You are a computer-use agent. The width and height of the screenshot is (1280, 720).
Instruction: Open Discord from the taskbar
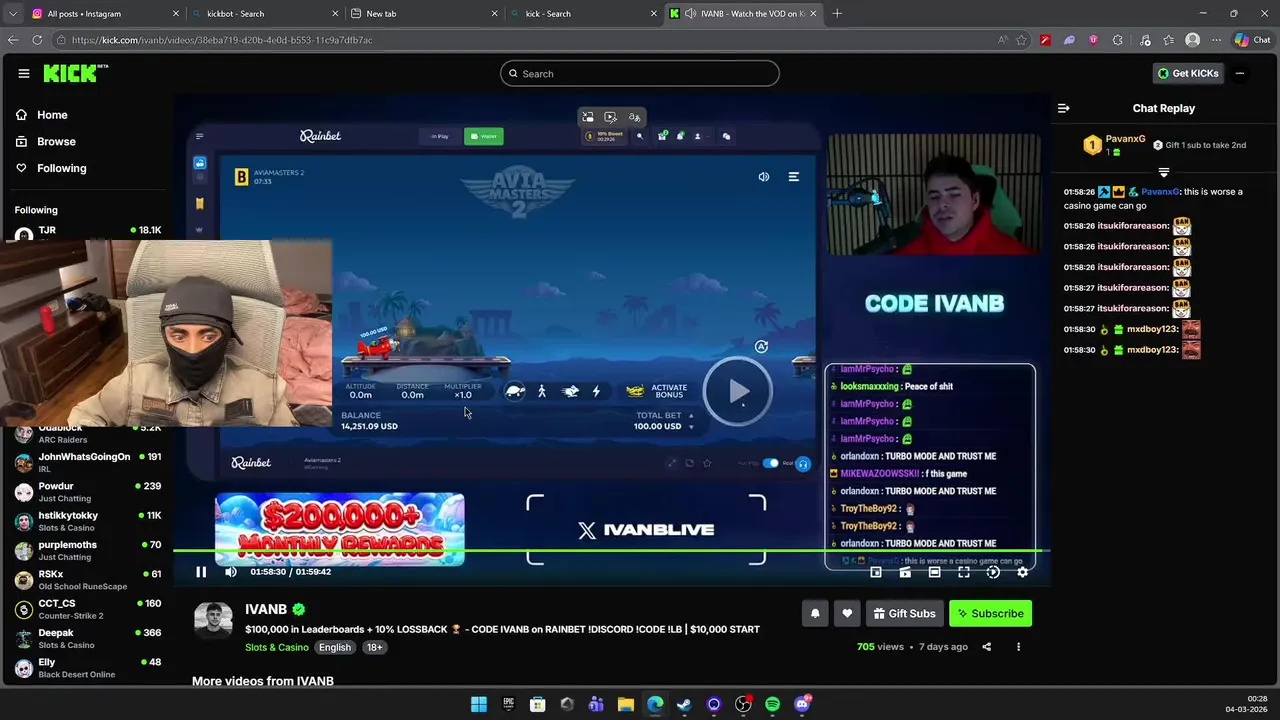click(x=802, y=705)
